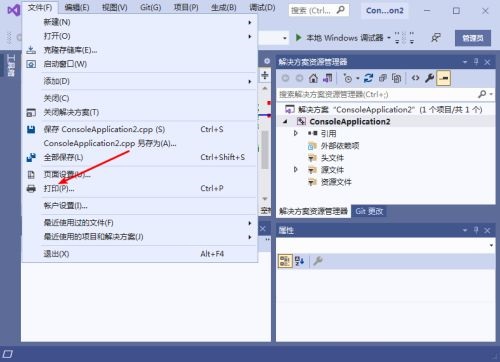Image resolution: width=500 pixels, height=362 pixels.
Task: Click the sync/refresh icon in Solution Explorer
Action: [368, 78]
